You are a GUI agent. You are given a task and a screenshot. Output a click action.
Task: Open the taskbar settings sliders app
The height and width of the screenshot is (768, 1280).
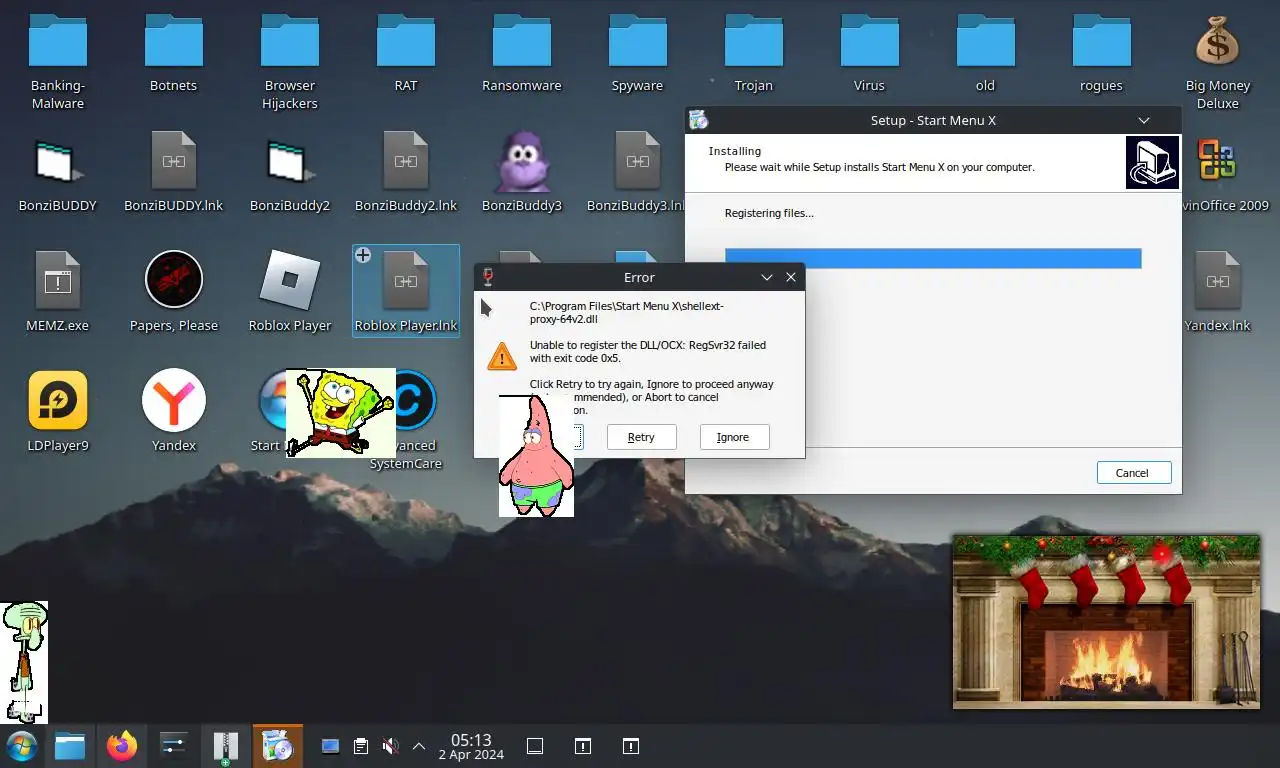pyautogui.click(x=174, y=746)
